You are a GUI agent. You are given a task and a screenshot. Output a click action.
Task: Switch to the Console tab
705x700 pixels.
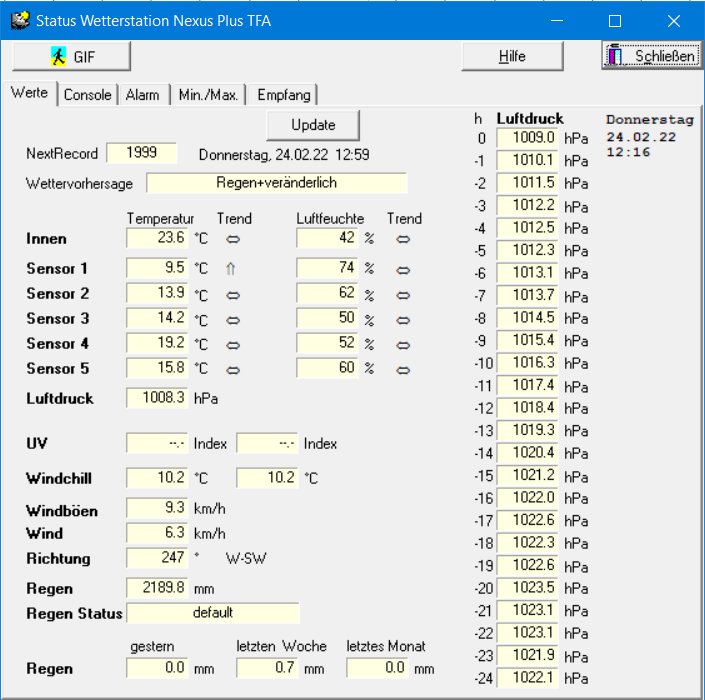click(x=87, y=95)
